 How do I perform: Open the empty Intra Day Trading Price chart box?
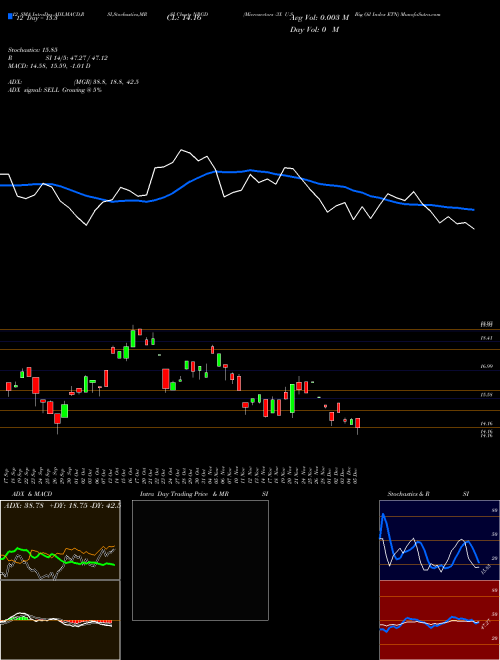(200, 560)
